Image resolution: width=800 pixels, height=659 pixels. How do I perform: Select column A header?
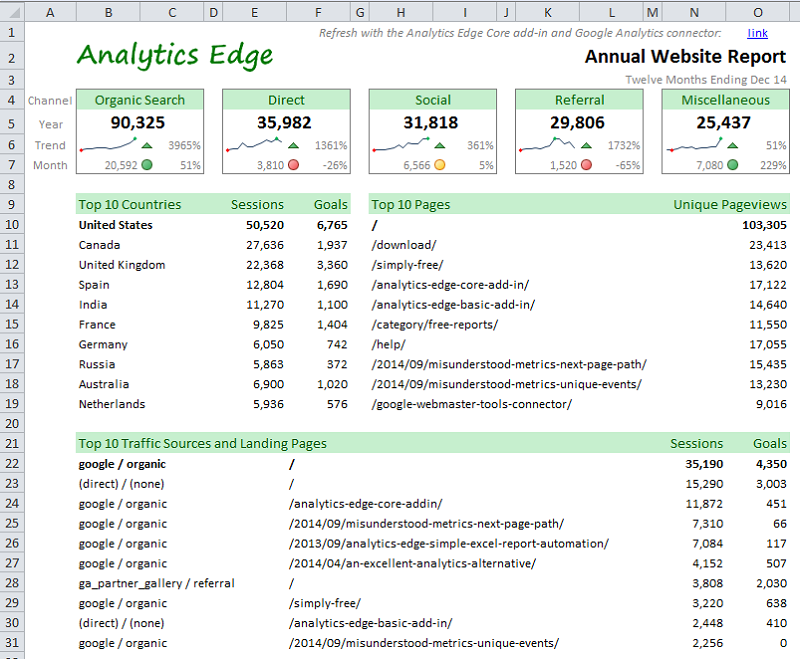coord(50,12)
